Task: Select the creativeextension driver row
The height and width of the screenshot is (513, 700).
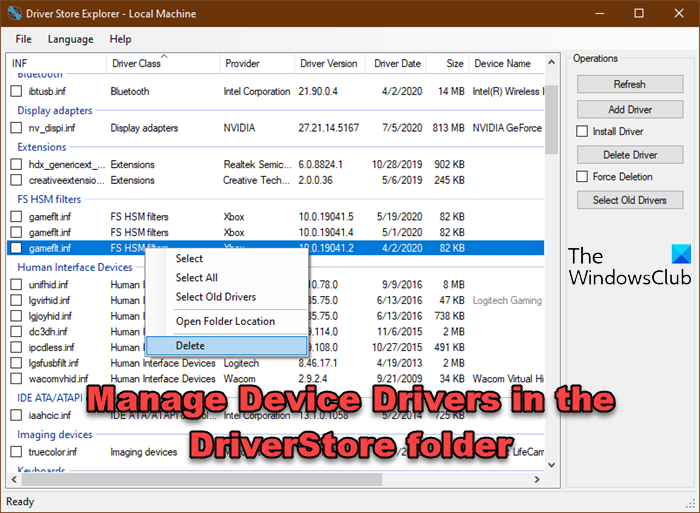Action: point(60,180)
